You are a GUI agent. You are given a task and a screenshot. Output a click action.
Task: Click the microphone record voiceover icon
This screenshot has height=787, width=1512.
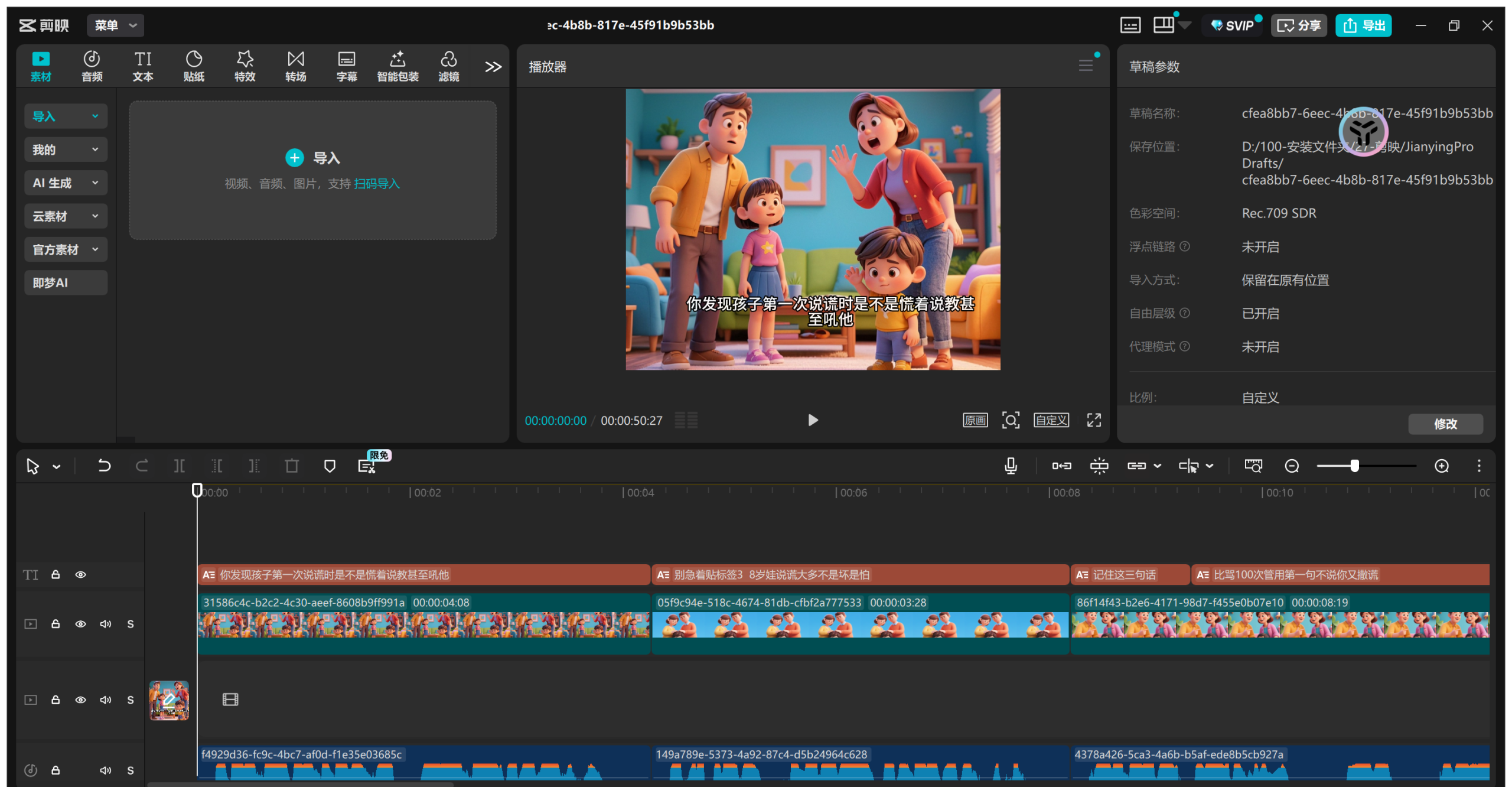coord(1011,466)
